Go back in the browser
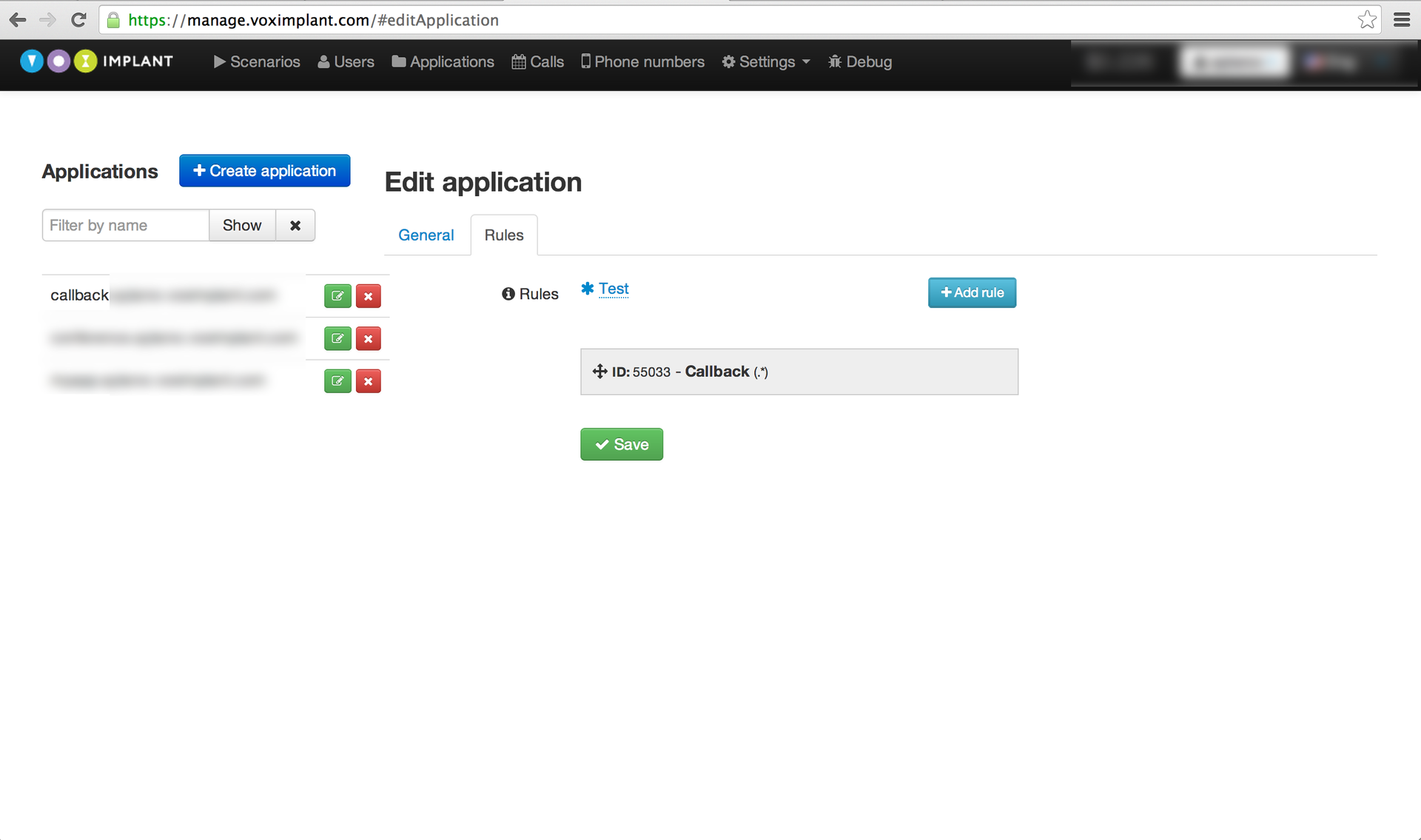The width and height of the screenshot is (1421, 840). coord(18,20)
